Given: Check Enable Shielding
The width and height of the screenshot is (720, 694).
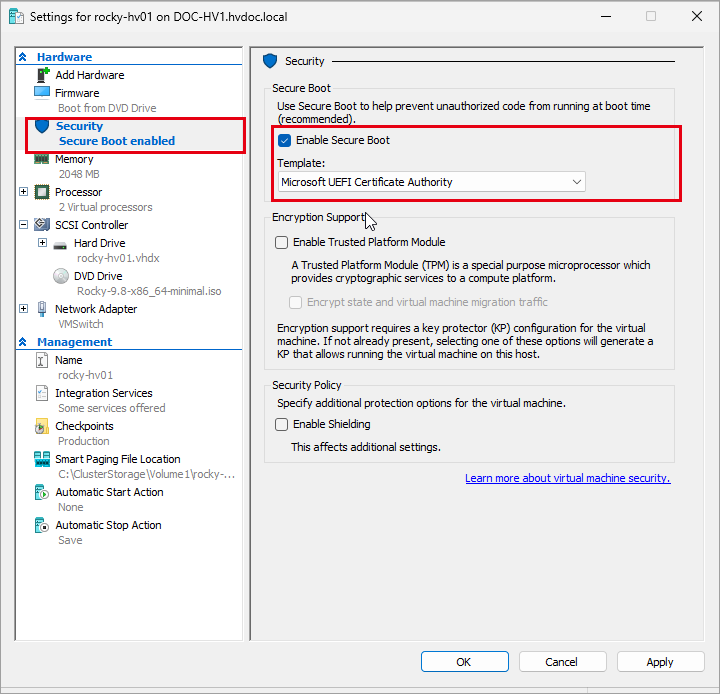Looking at the screenshot, I should point(281,424).
